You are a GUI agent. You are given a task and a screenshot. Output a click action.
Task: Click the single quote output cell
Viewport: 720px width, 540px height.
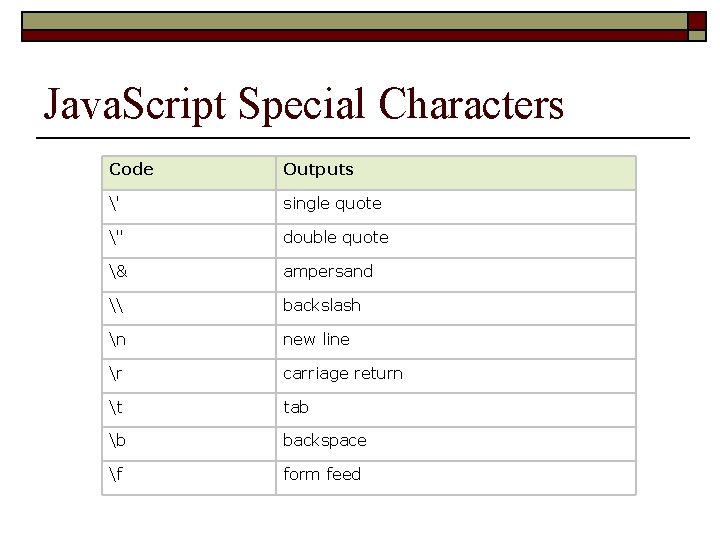pos(332,204)
